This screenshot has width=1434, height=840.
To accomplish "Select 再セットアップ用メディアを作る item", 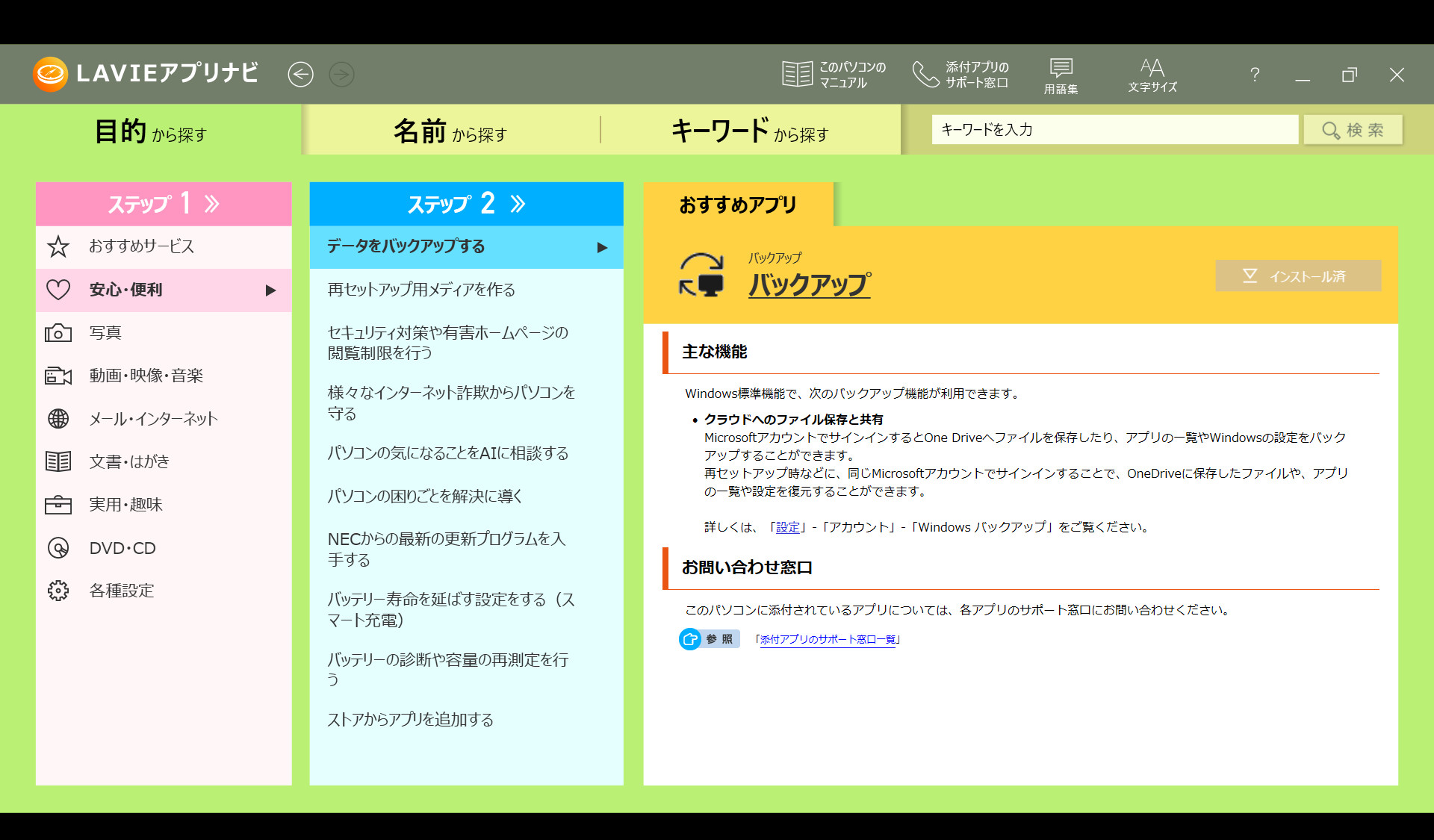I will click(x=421, y=290).
